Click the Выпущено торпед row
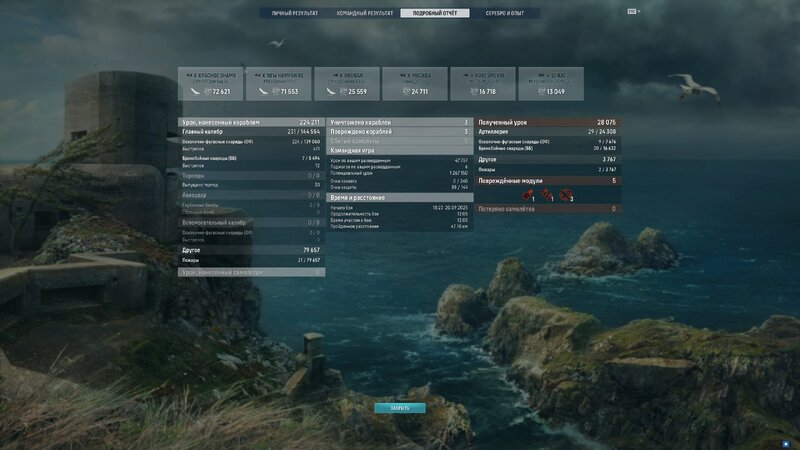Viewport: 800px width, 450px height. 252,185
